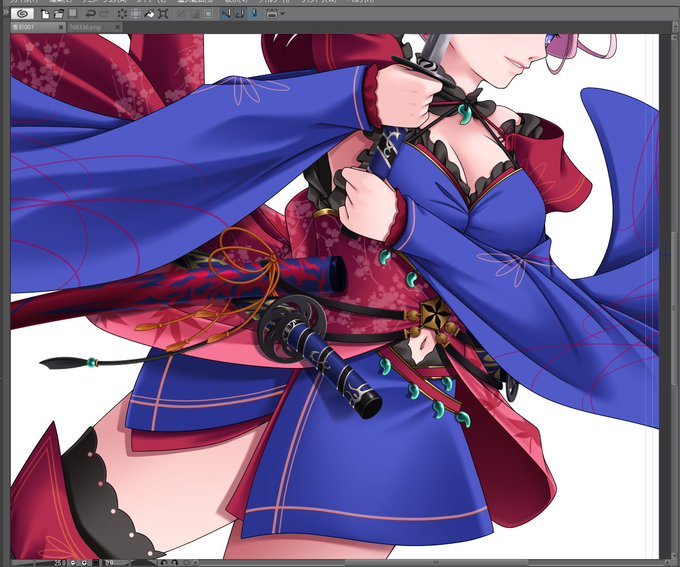
Task: Toggle Snap to Special Ruler
Action: point(240,14)
